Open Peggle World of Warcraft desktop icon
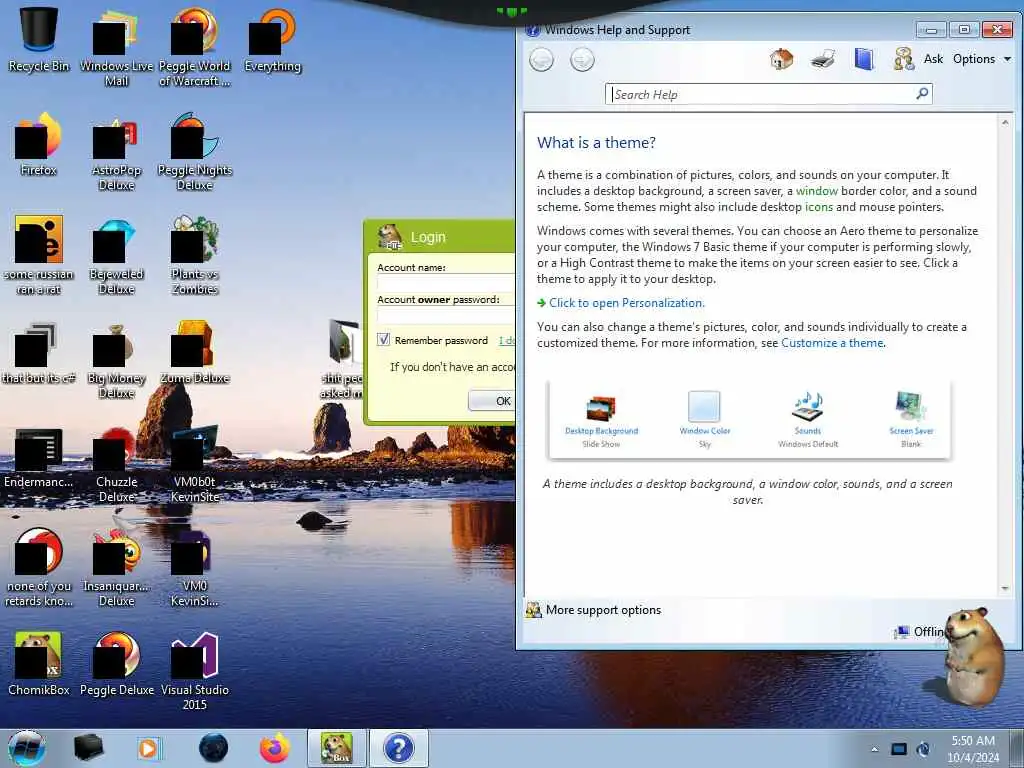The image size is (1024, 768). [195, 46]
